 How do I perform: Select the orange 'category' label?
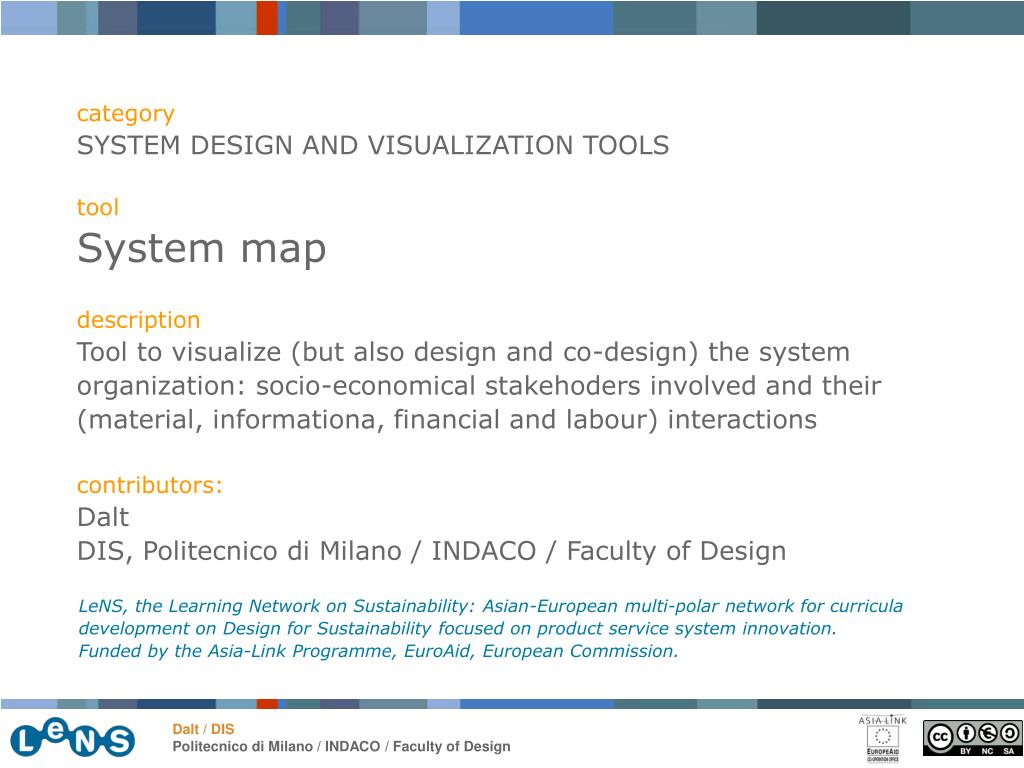pyautogui.click(x=125, y=114)
